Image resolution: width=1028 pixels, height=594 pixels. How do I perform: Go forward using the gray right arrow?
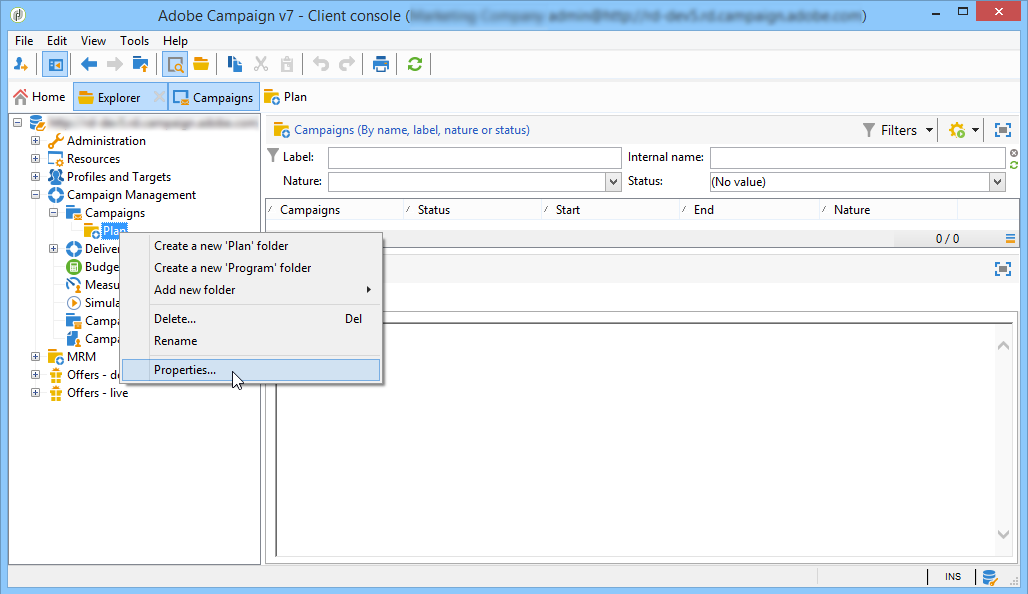click(115, 64)
